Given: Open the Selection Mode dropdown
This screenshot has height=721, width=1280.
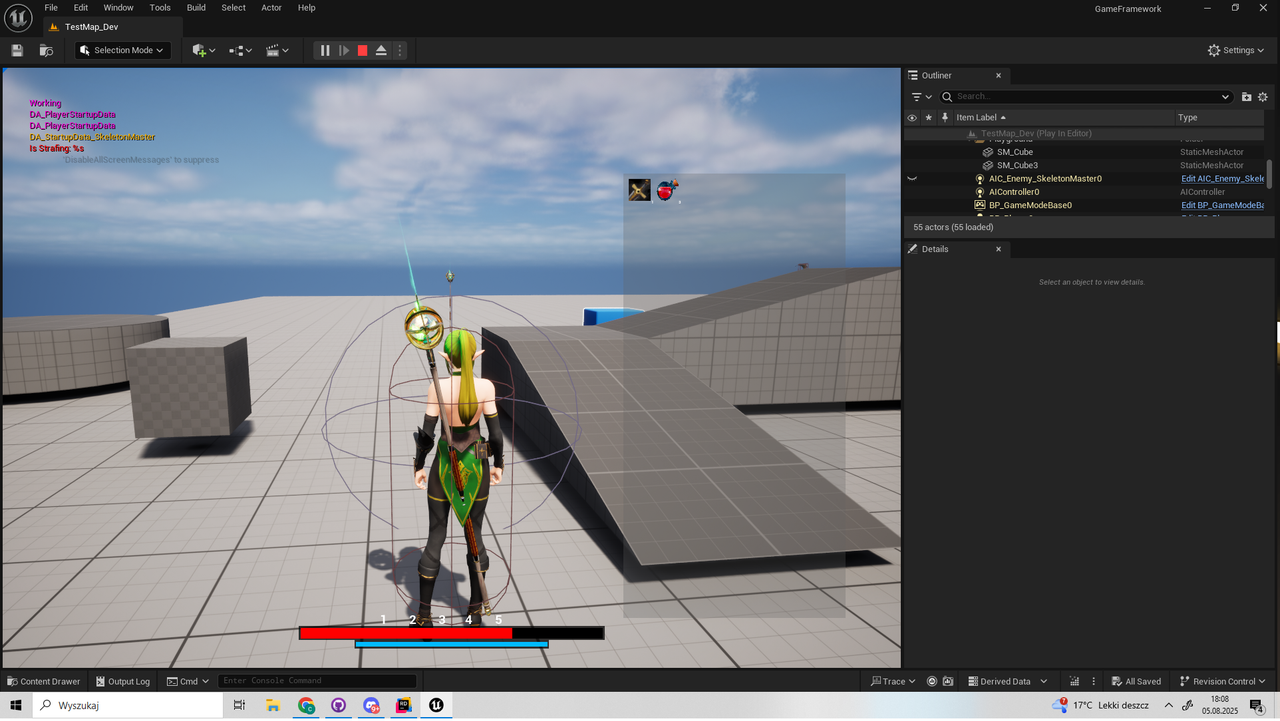Looking at the screenshot, I should pyautogui.click(x=122, y=50).
